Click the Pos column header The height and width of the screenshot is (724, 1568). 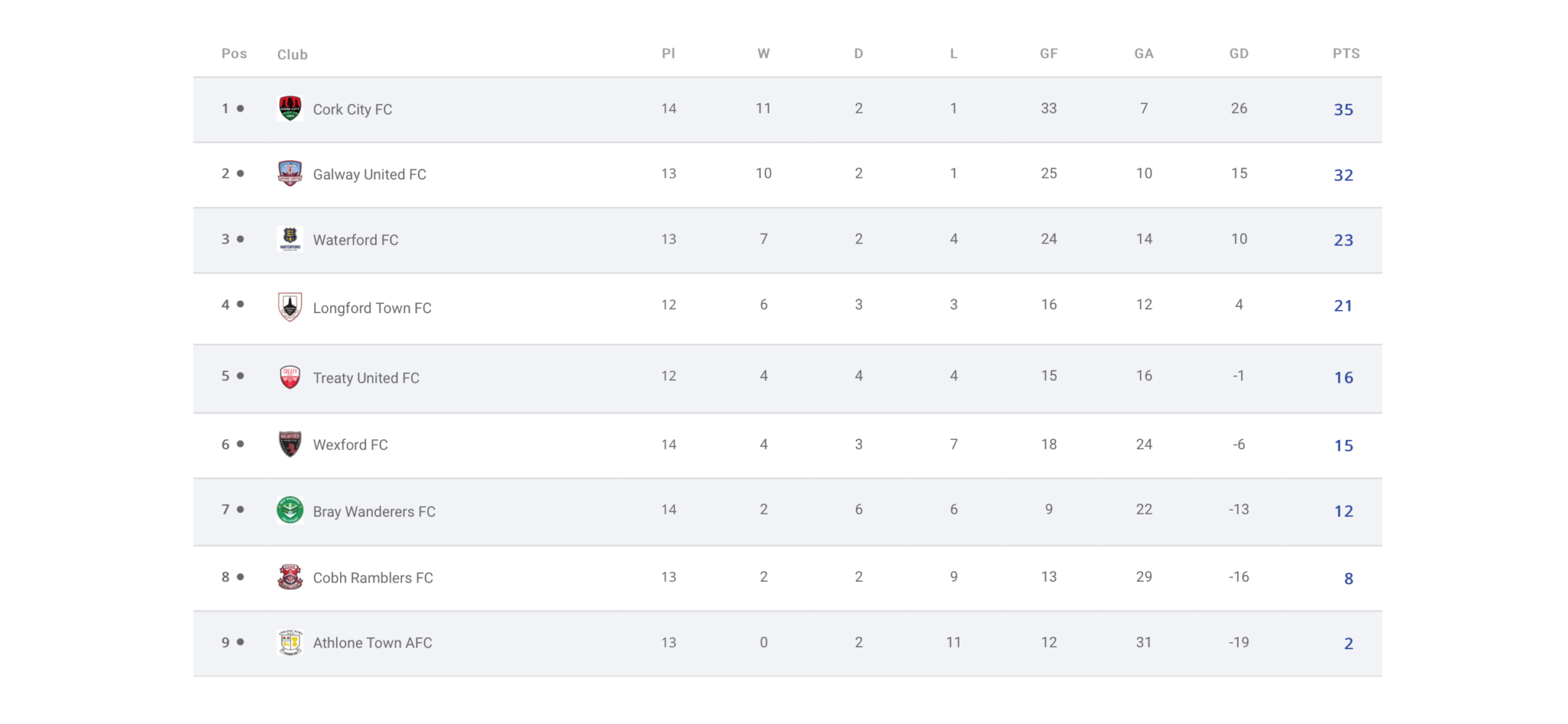pyautogui.click(x=234, y=54)
